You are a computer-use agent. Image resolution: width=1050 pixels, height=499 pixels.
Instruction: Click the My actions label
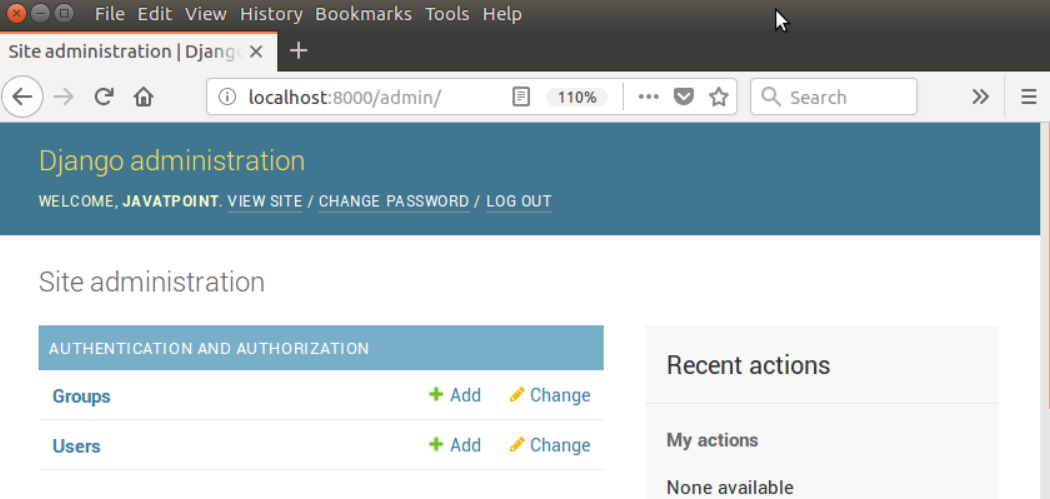coord(712,440)
